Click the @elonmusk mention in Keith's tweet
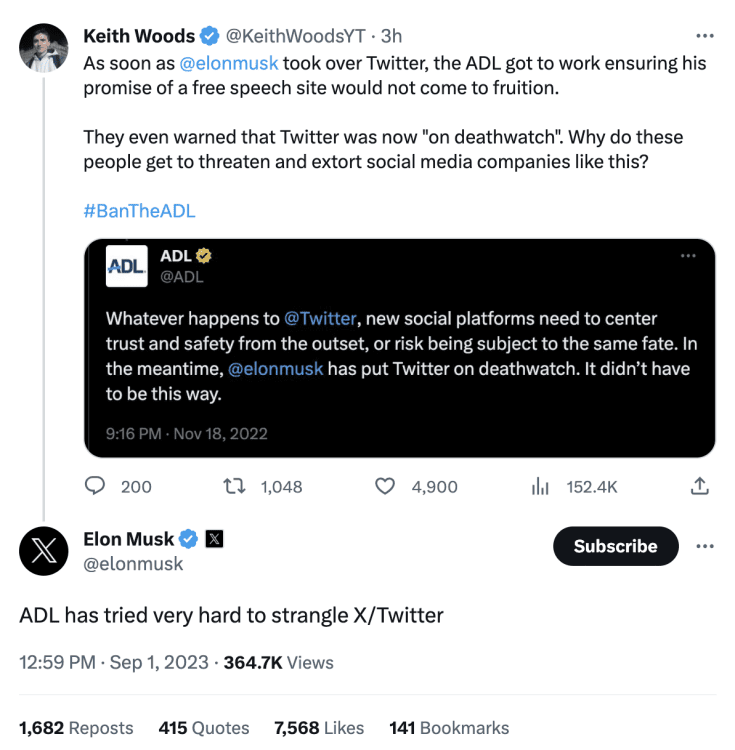735x750 pixels. pyautogui.click(x=228, y=63)
